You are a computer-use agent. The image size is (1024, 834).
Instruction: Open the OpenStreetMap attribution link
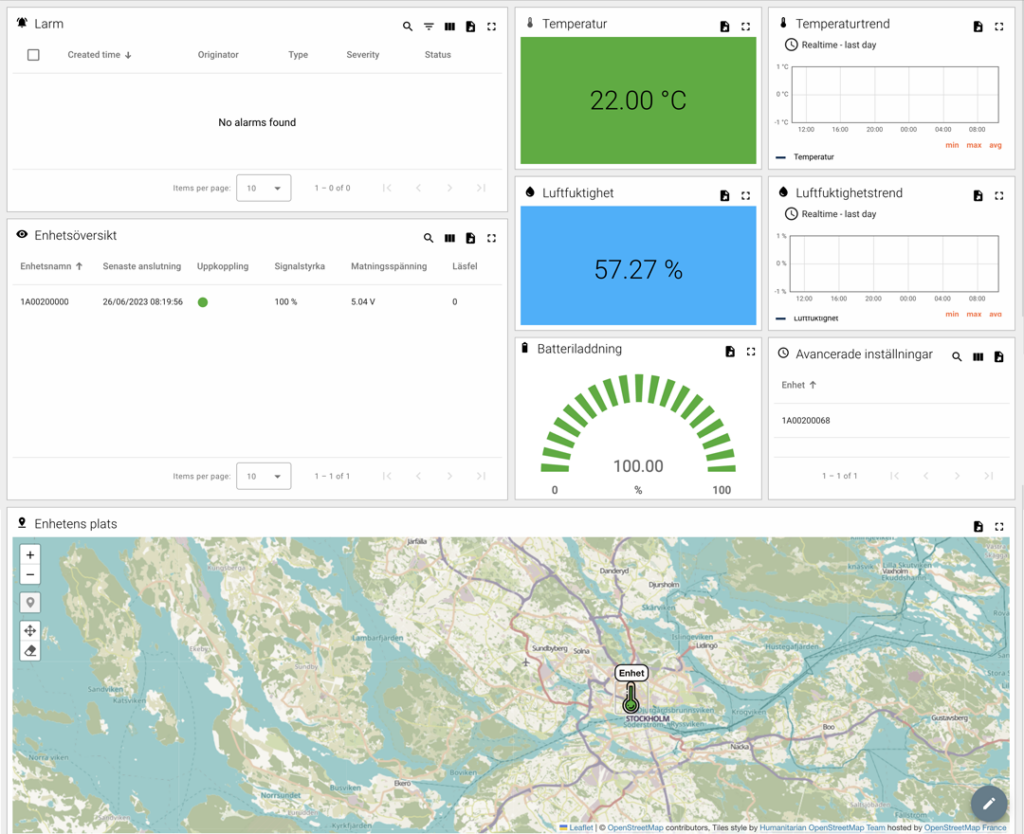point(635,827)
